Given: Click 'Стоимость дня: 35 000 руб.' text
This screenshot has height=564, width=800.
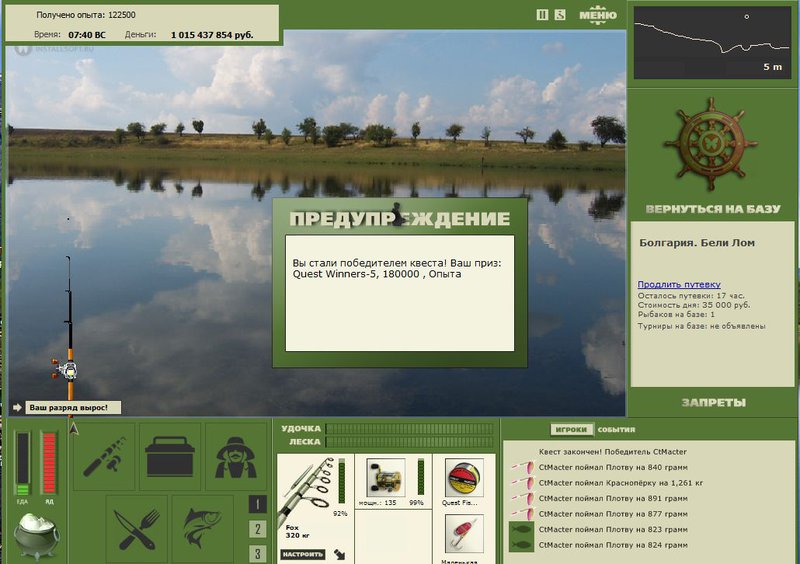Looking at the screenshot, I should tap(693, 305).
